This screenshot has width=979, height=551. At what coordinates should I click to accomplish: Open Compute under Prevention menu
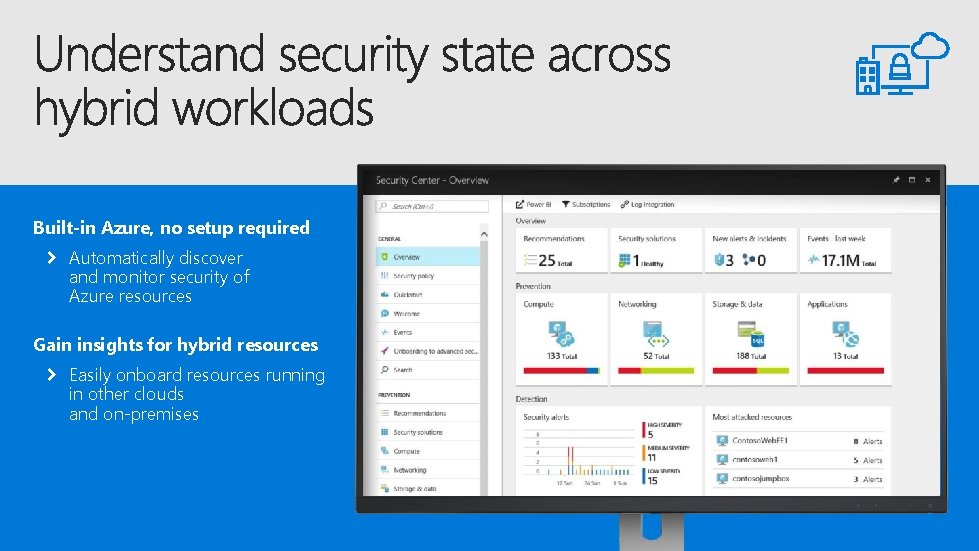pyautogui.click(x=428, y=451)
